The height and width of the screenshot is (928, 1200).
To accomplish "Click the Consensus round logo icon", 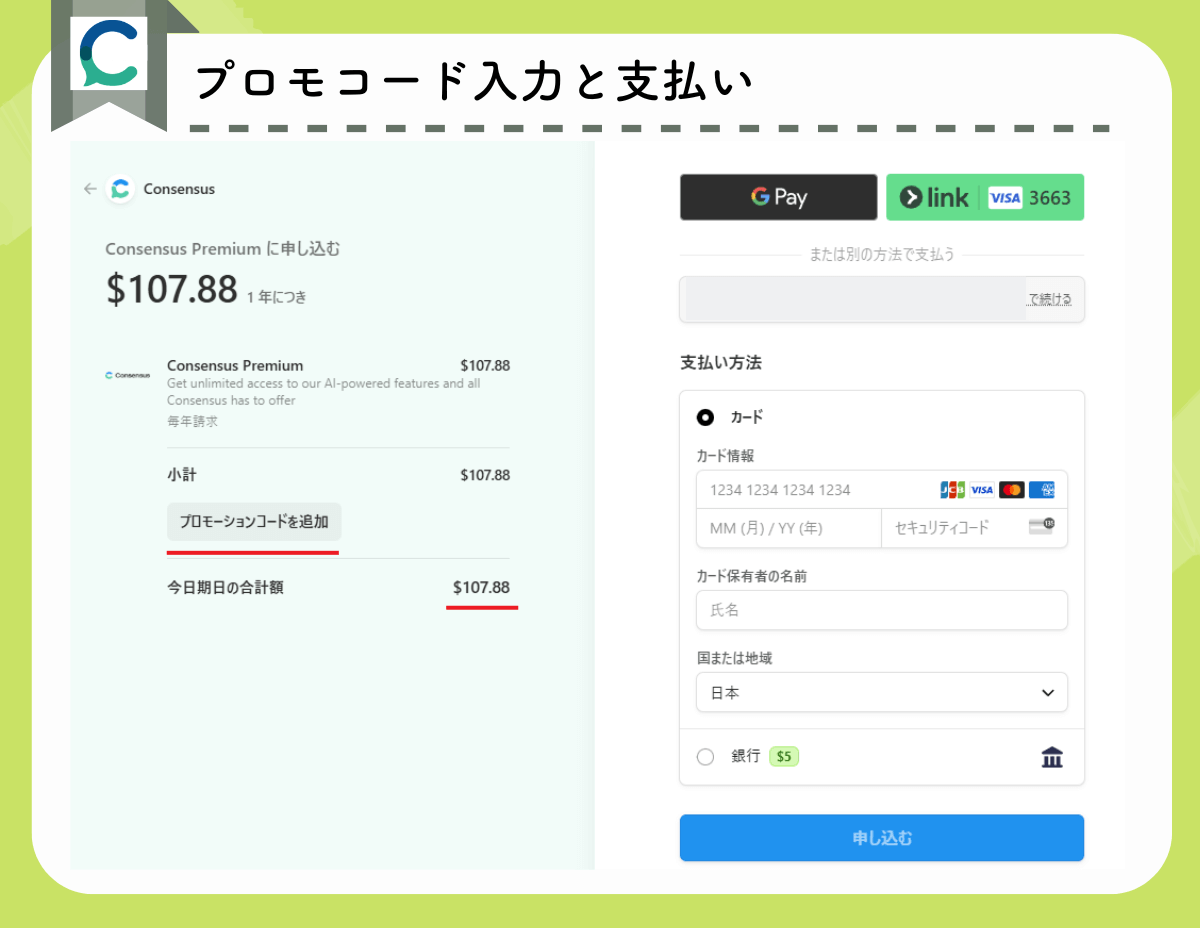I will [x=120, y=189].
